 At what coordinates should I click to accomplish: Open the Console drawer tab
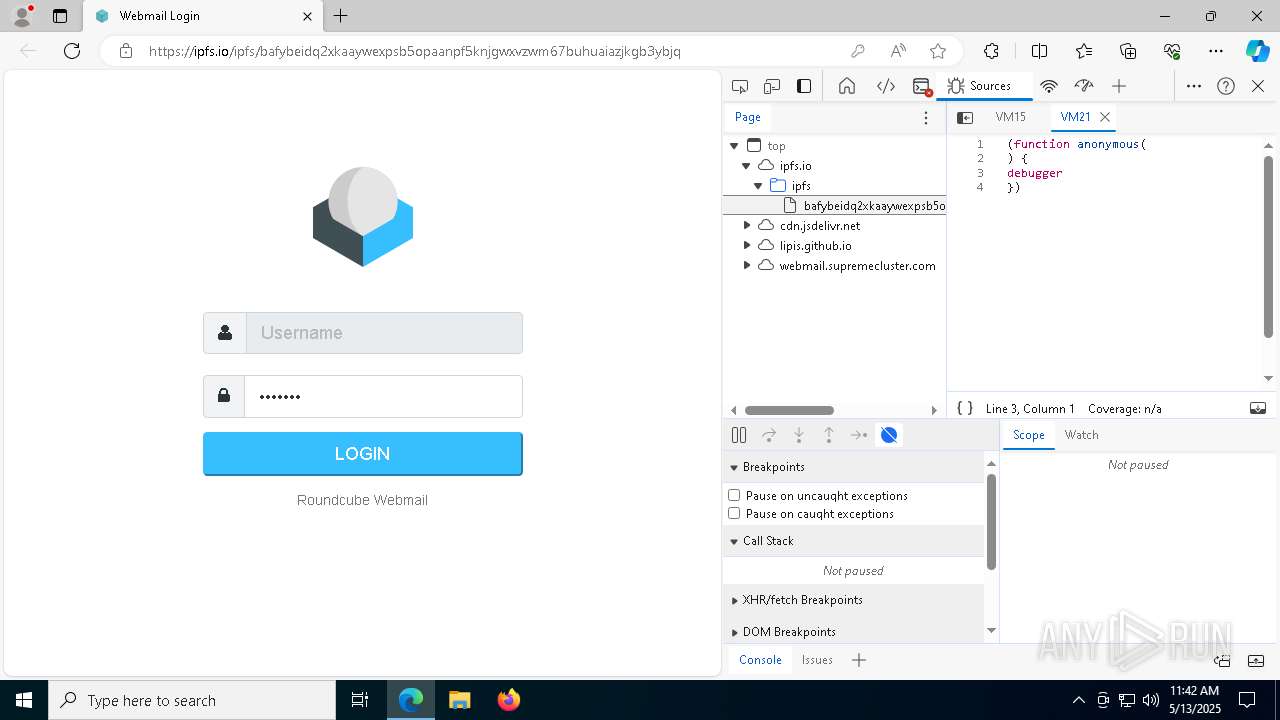pyautogui.click(x=760, y=660)
